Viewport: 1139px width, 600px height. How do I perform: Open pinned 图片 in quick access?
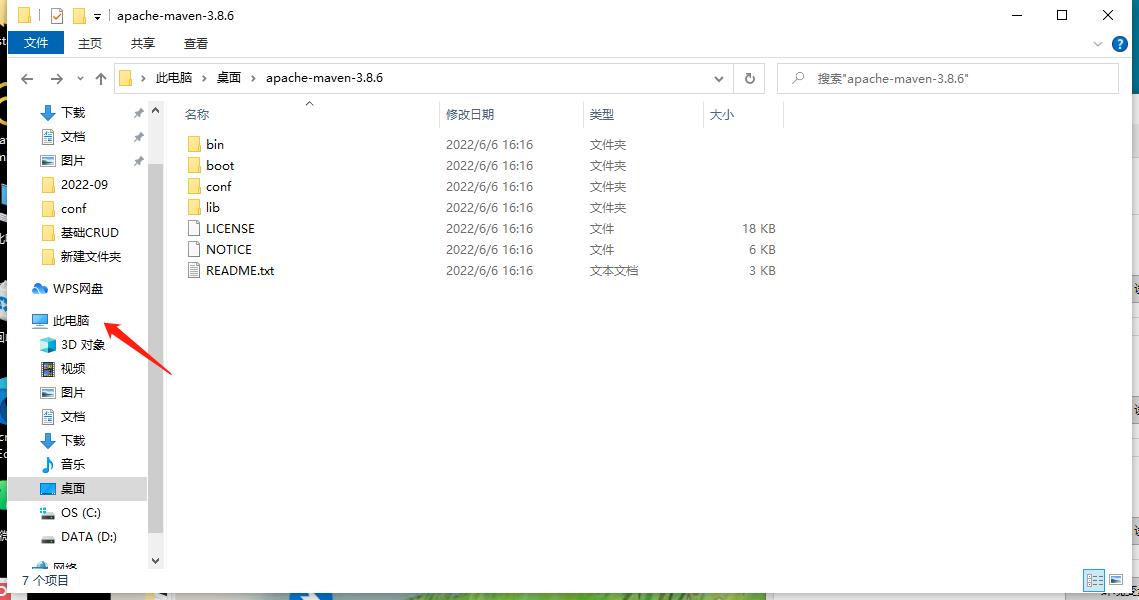click(73, 161)
